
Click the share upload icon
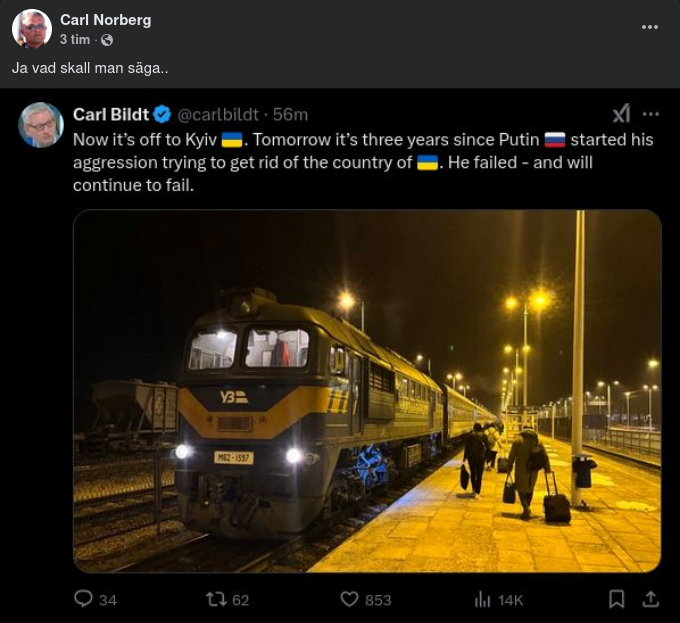(651, 599)
